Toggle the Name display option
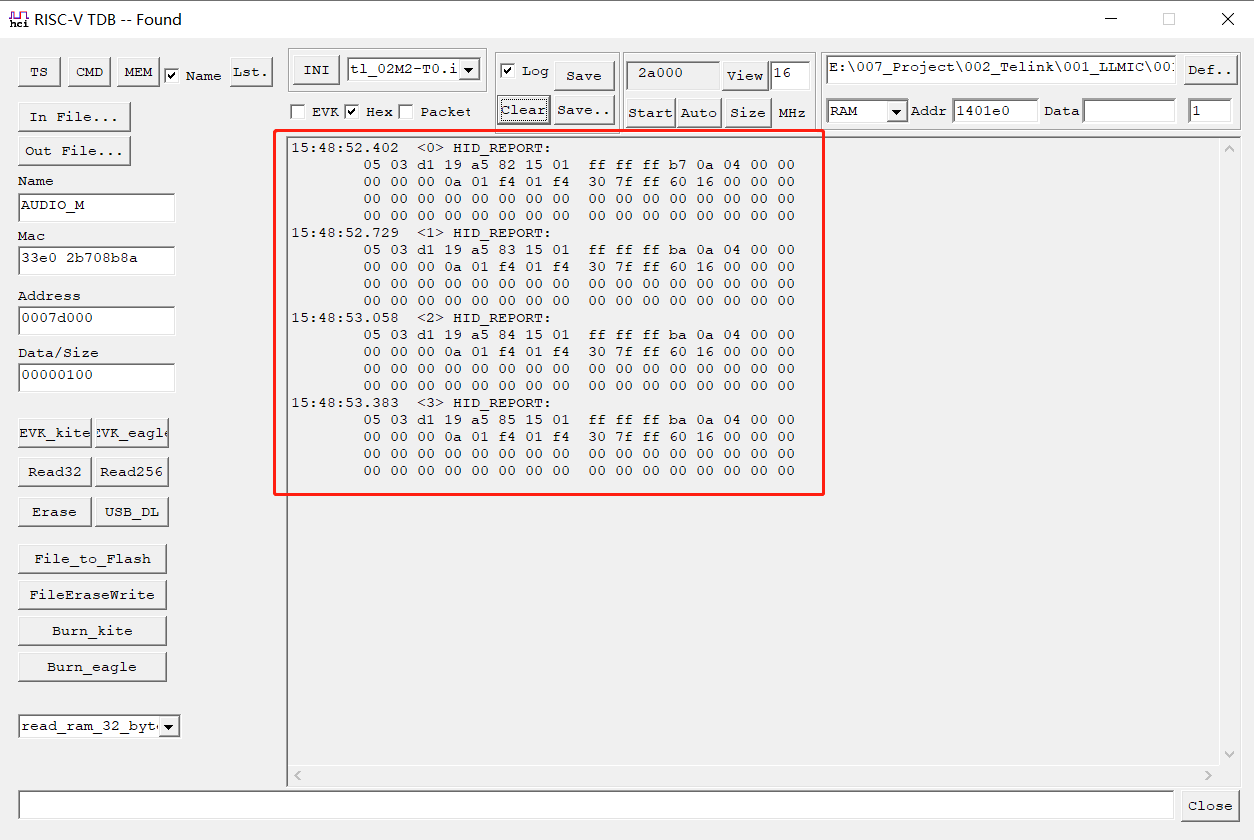The width and height of the screenshot is (1254, 840). click(x=172, y=75)
